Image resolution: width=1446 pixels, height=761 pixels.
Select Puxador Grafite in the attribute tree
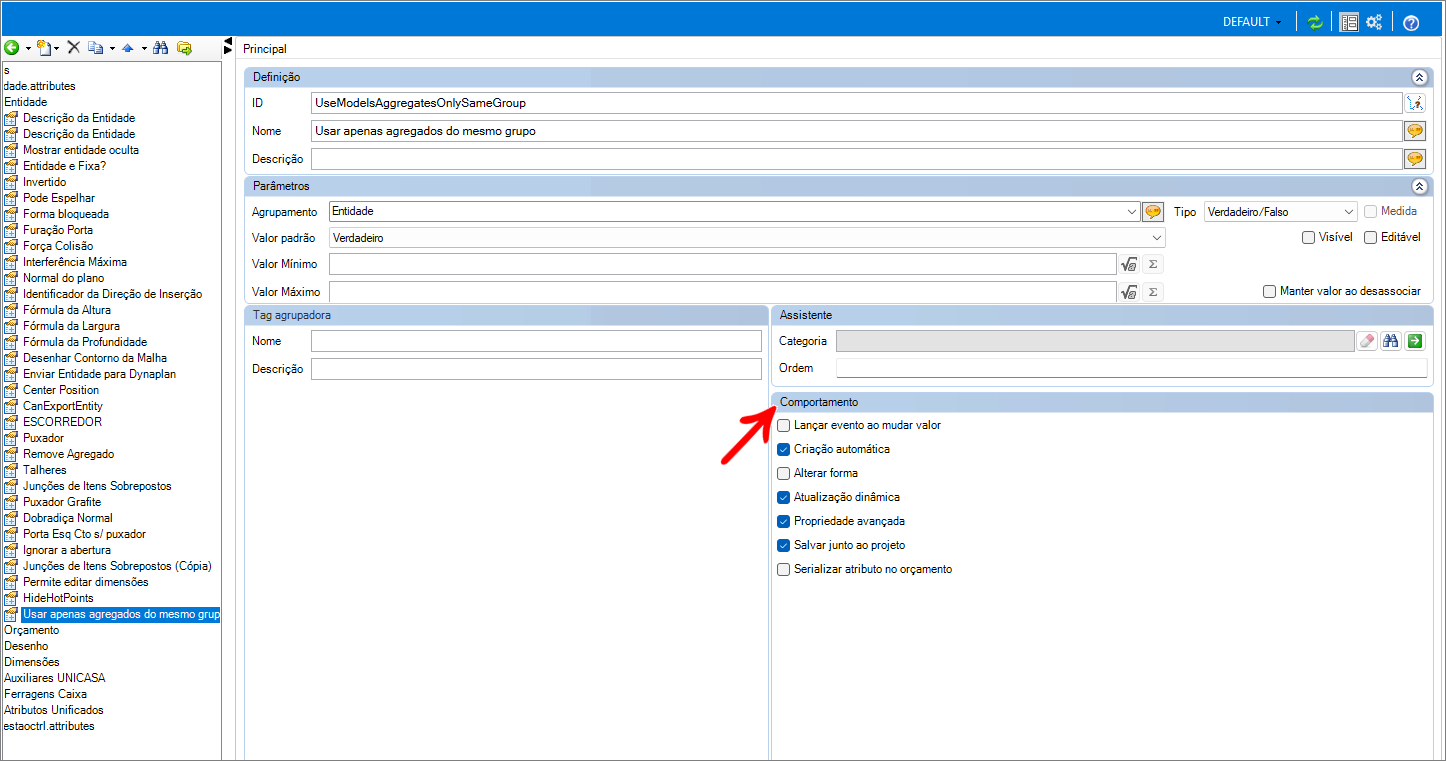click(x=62, y=502)
